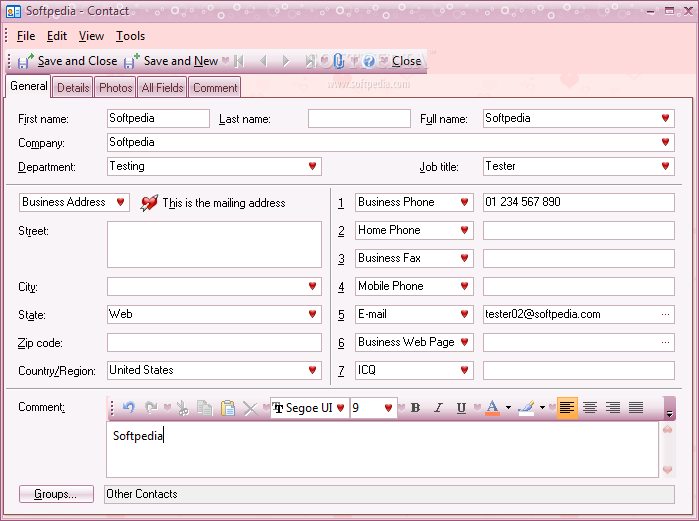Image resolution: width=699 pixels, height=521 pixels.
Task: Align comment text left
Action: pyautogui.click(x=567, y=408)
